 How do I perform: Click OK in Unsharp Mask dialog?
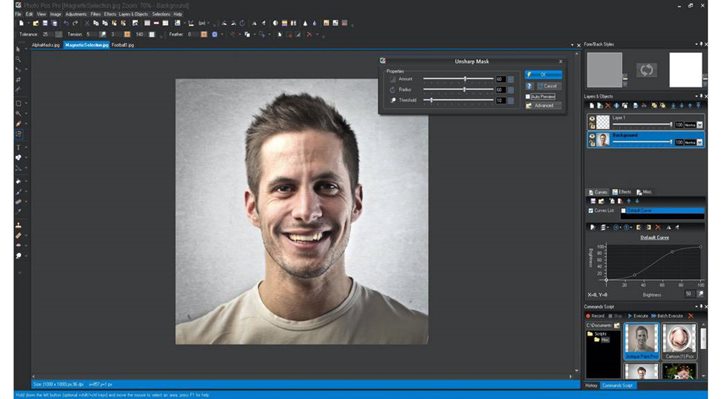543,74
